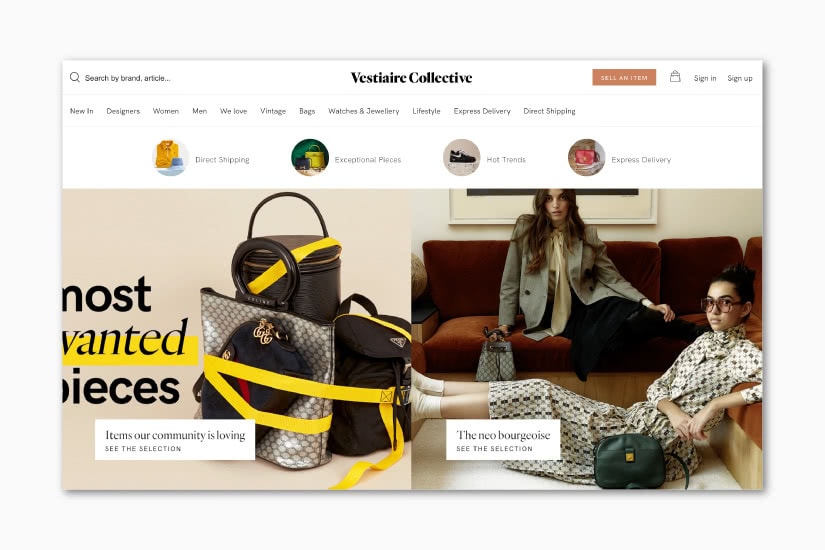
Task: Choose the Hot Trends sneaker thumbnail
Action: tap(461, 157)
